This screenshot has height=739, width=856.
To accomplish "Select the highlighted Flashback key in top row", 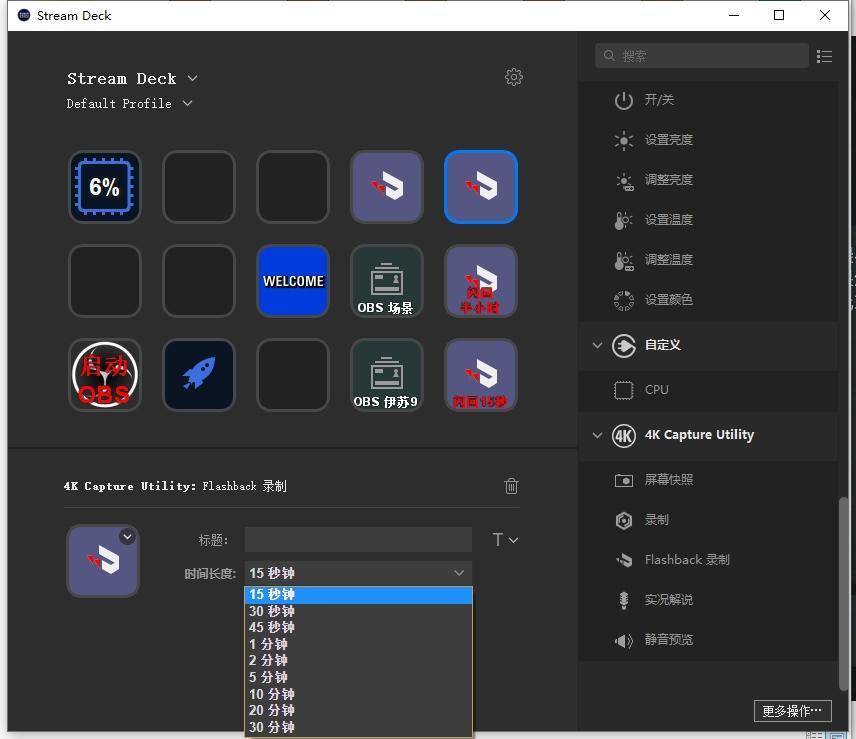I will tap(480, 187).
